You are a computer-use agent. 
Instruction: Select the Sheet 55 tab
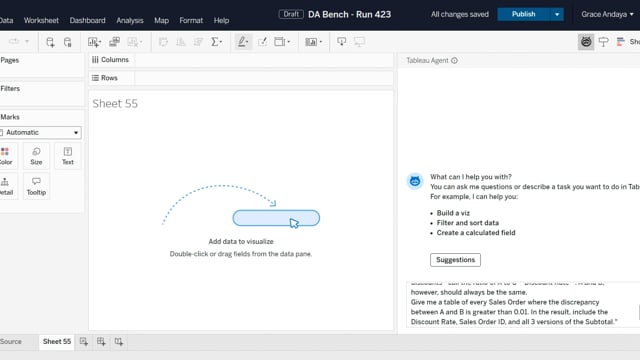(57, 342)
